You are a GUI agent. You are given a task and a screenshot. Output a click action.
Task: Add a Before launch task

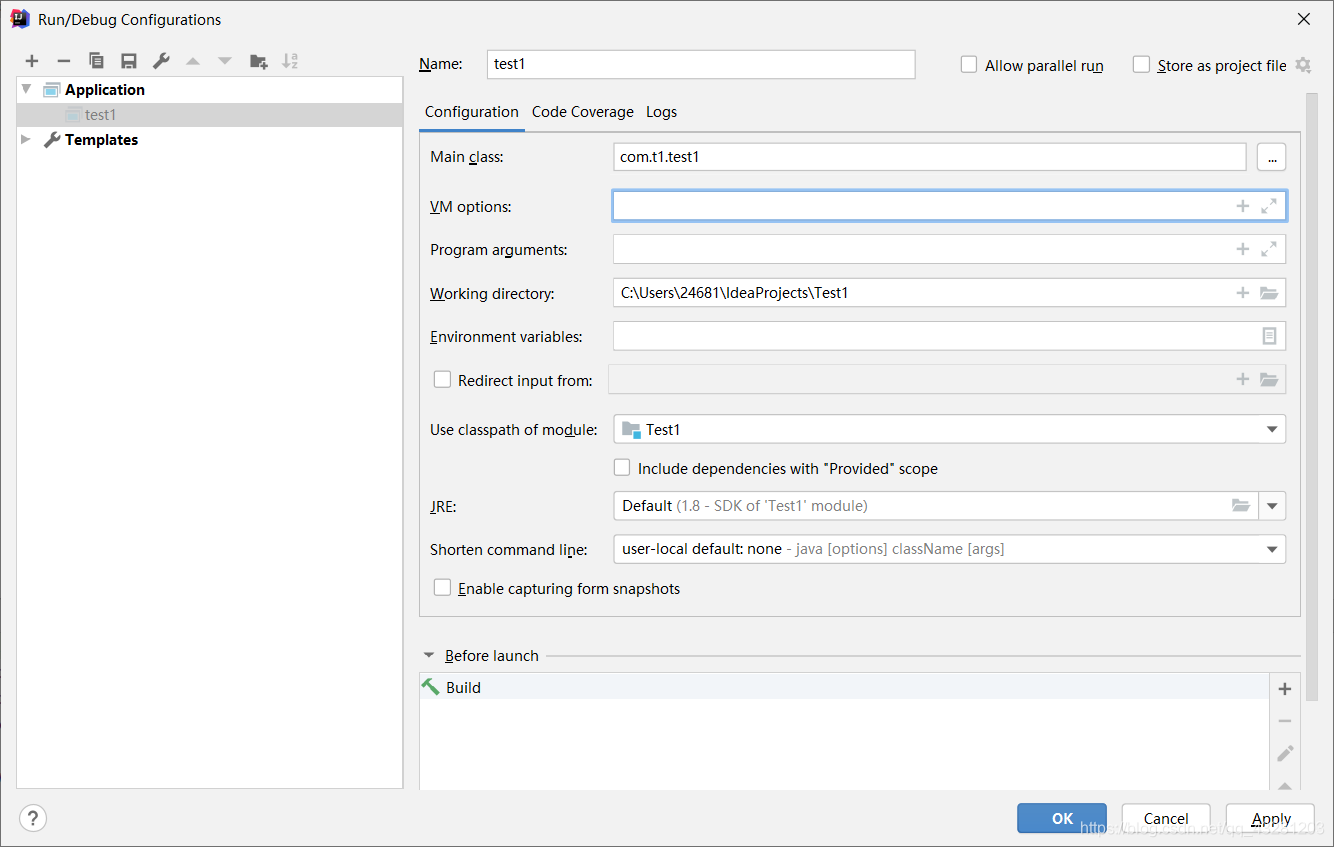[1284, 688]
